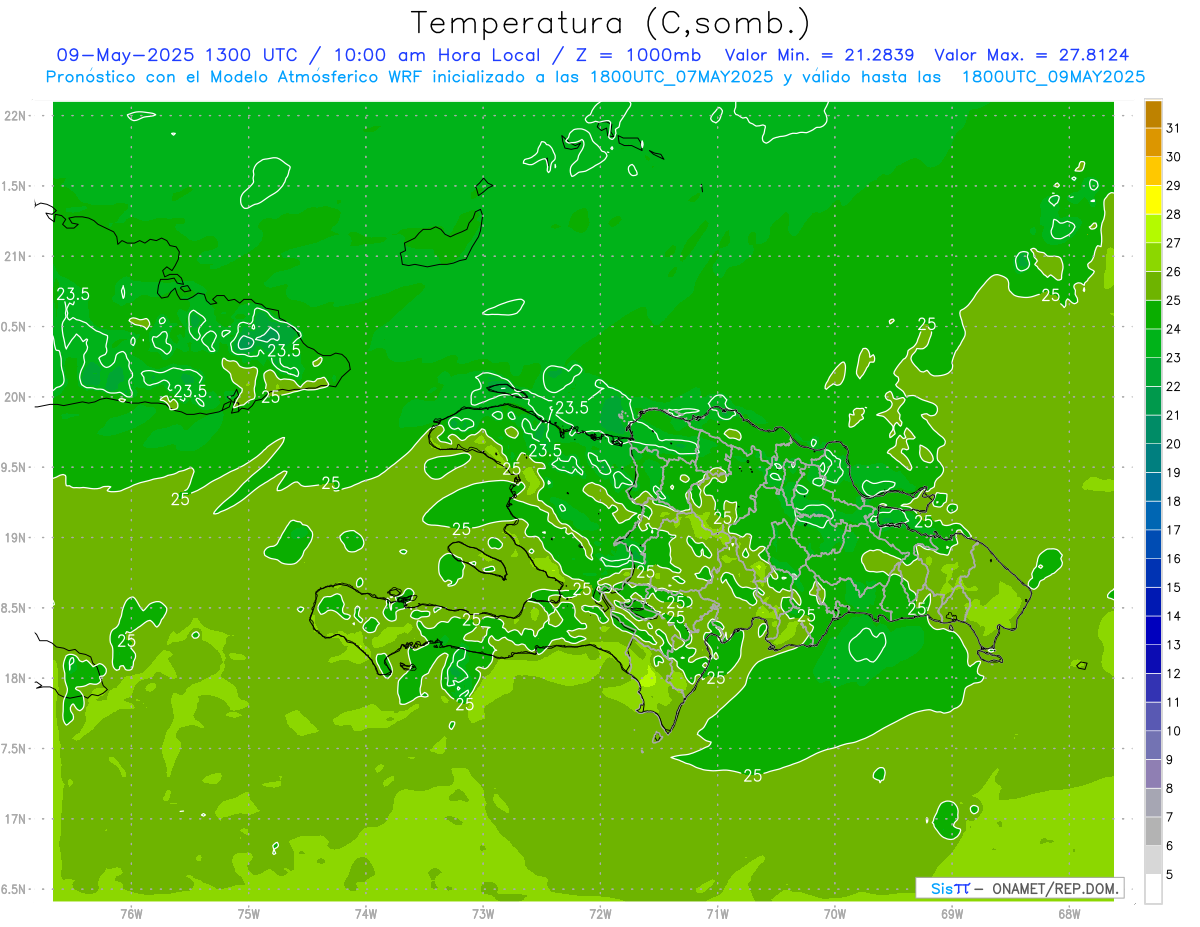Click the gray legend swatch between 6 and 7
Screen dimensions: 1200x927
[x=1153, y=831]
